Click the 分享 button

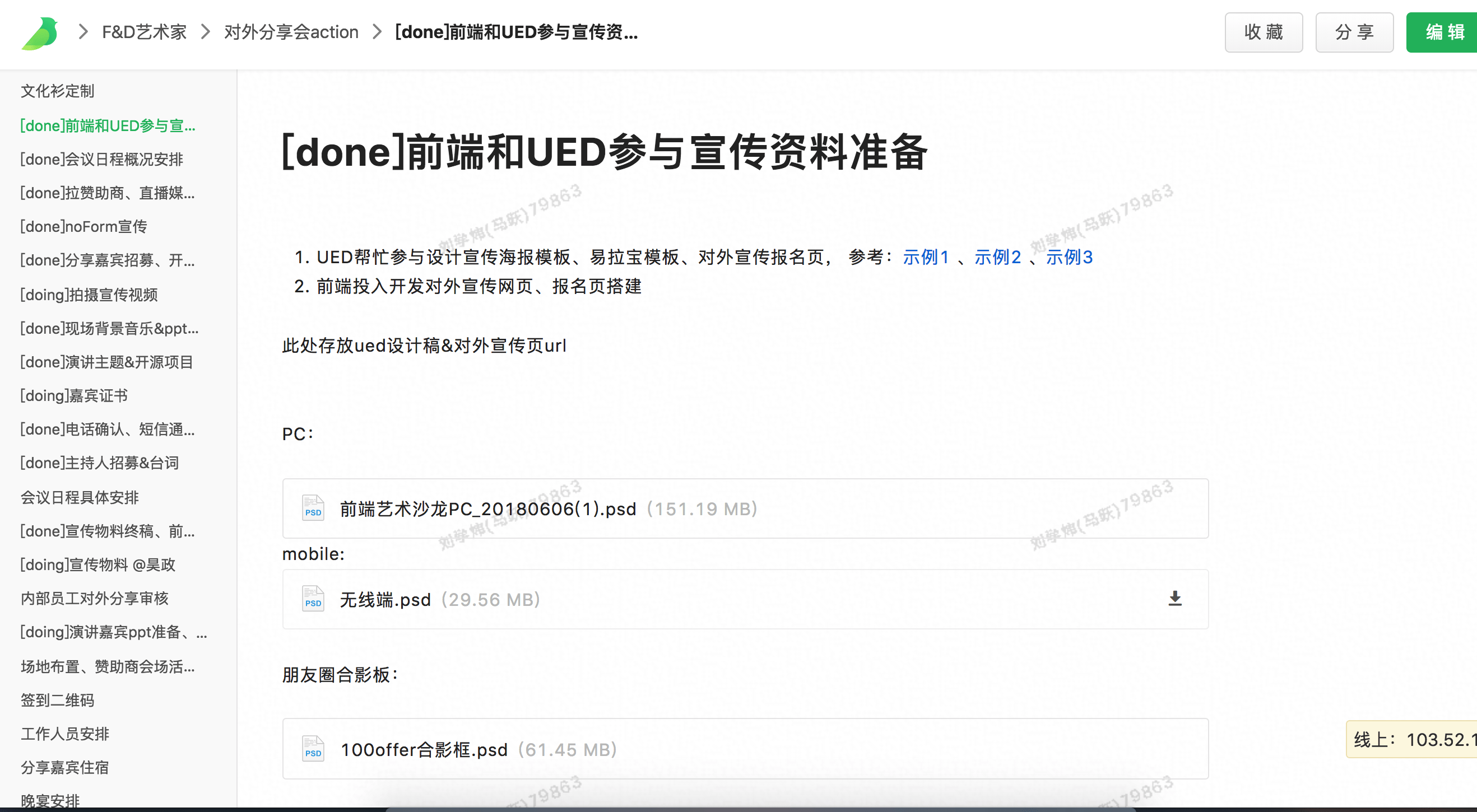point(1354,32)
